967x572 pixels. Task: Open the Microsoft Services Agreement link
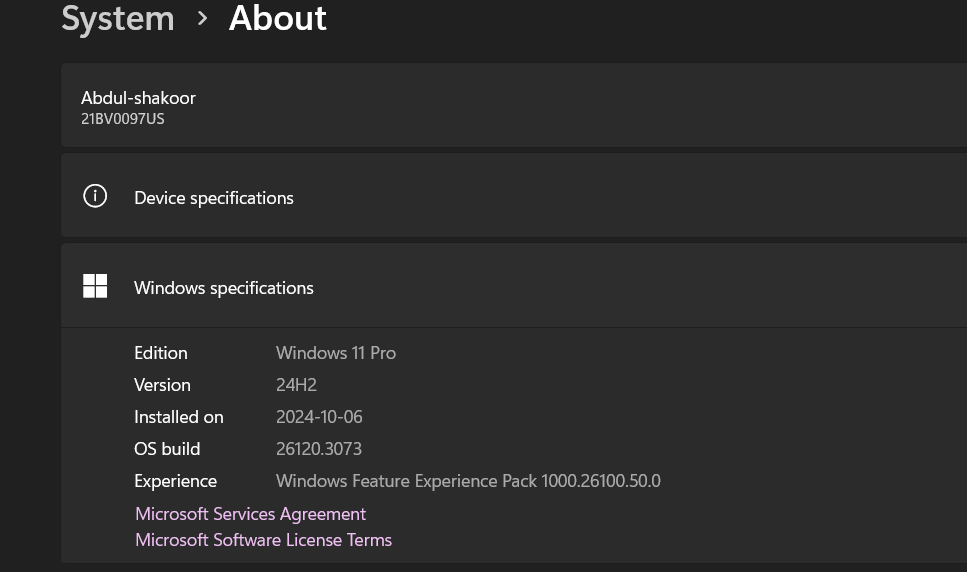point(250,514)
